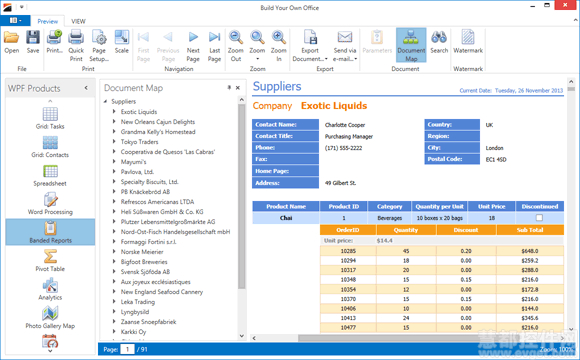This screenshot has width=580, height=360.
Task: Open Send via e-mail dropdown arrow
Action: click(x=355, y=59)
